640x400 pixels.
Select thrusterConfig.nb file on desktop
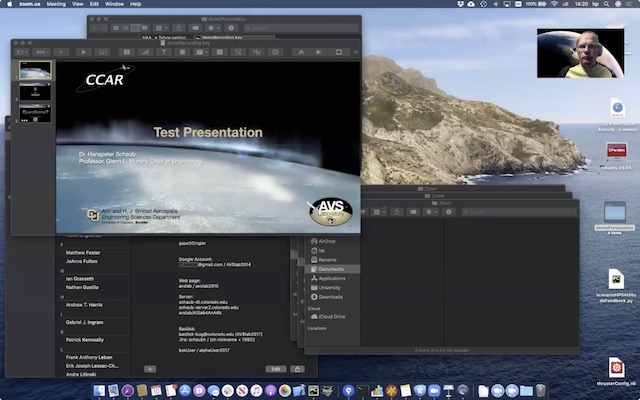616,371
